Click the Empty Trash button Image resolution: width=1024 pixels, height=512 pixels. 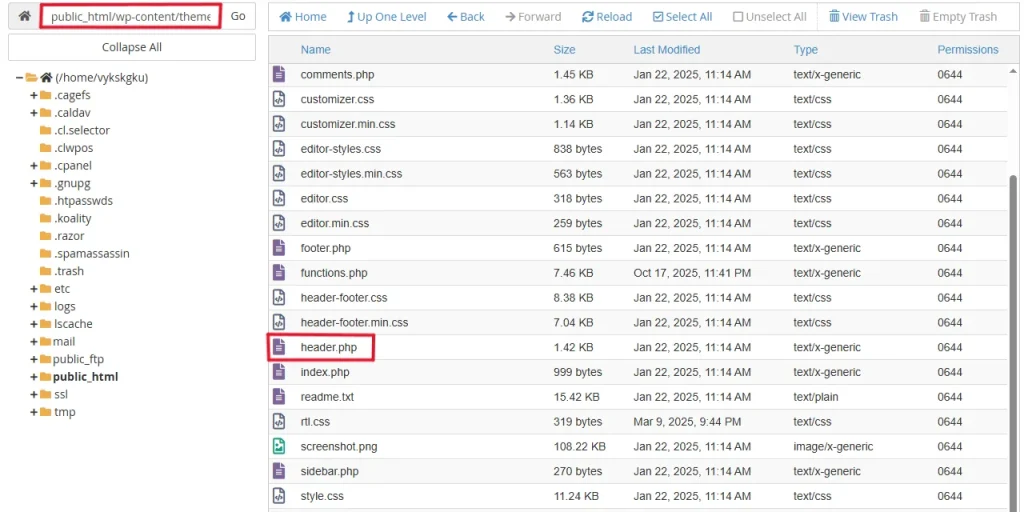[958, 17]
